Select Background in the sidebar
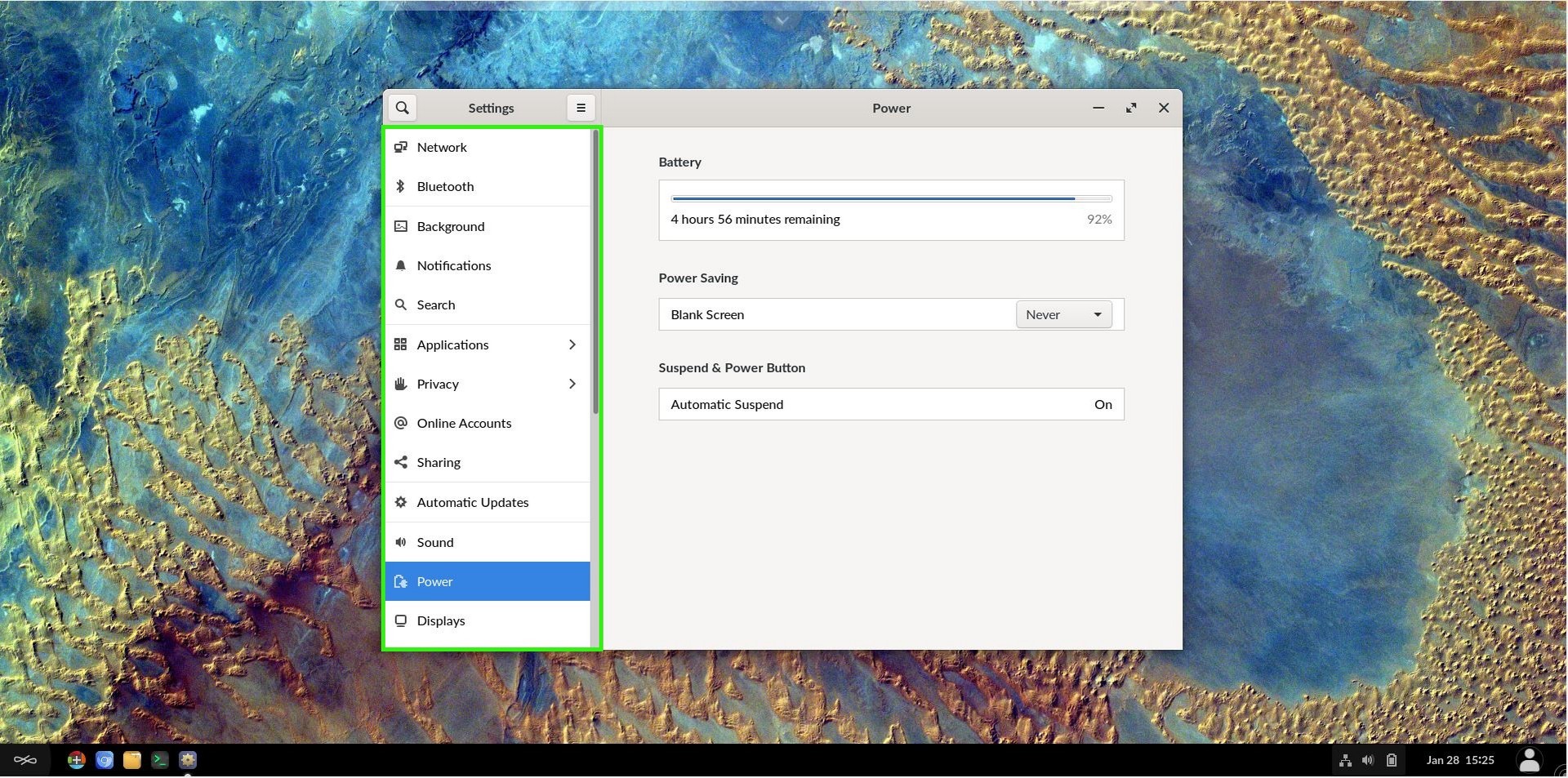 (488, 226)
